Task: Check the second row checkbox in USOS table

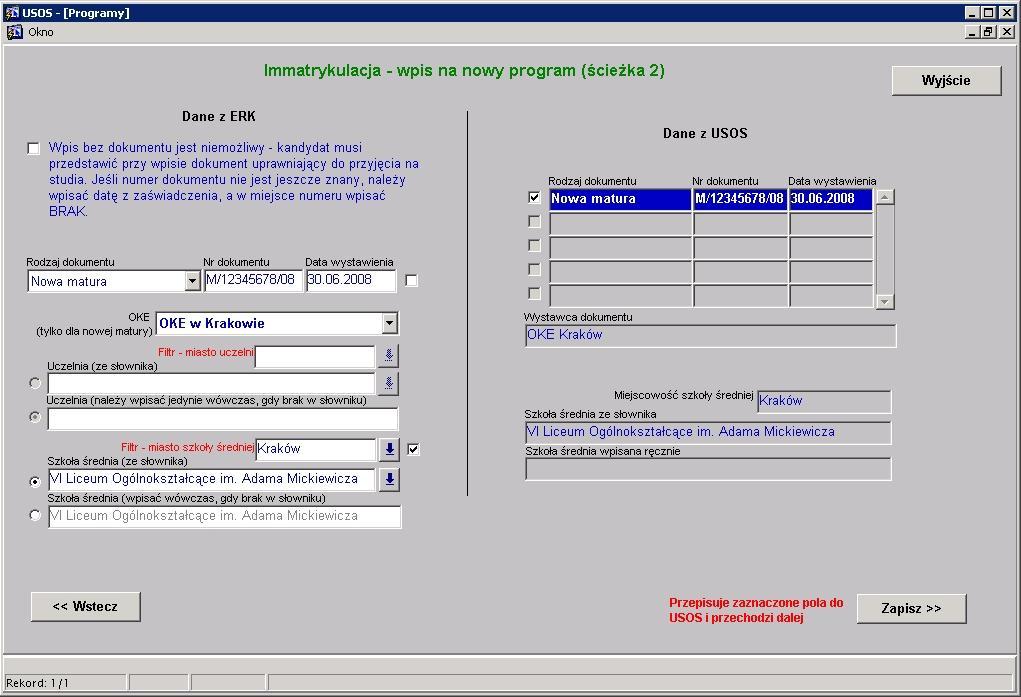Action: coord(535,221)
